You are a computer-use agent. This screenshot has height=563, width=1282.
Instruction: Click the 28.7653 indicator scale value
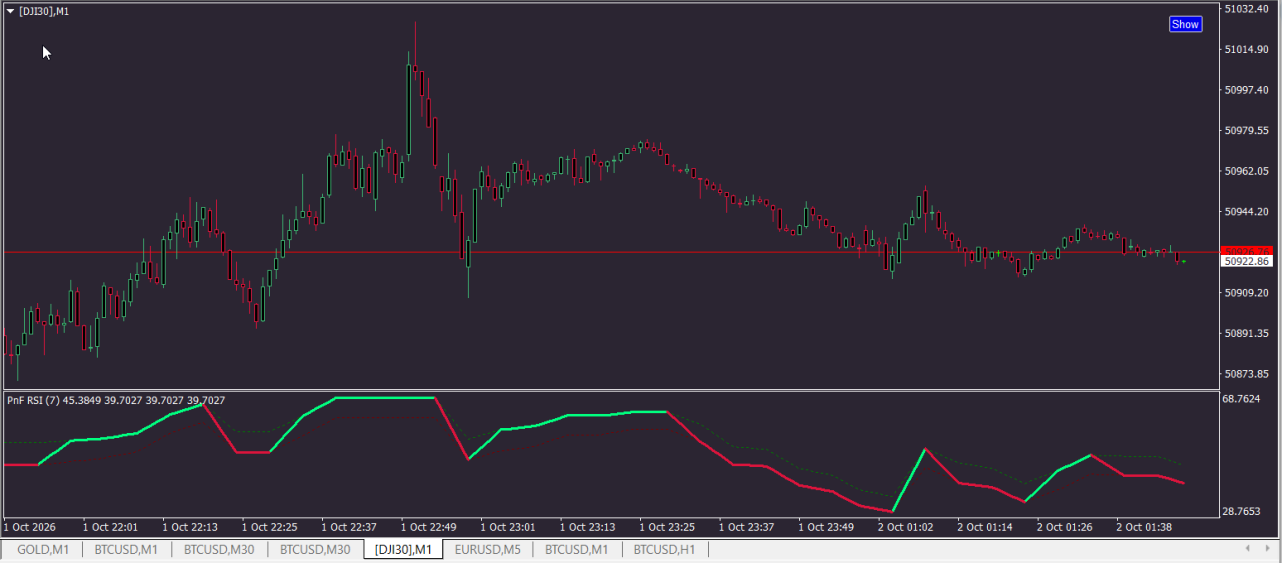point(1242,511)
